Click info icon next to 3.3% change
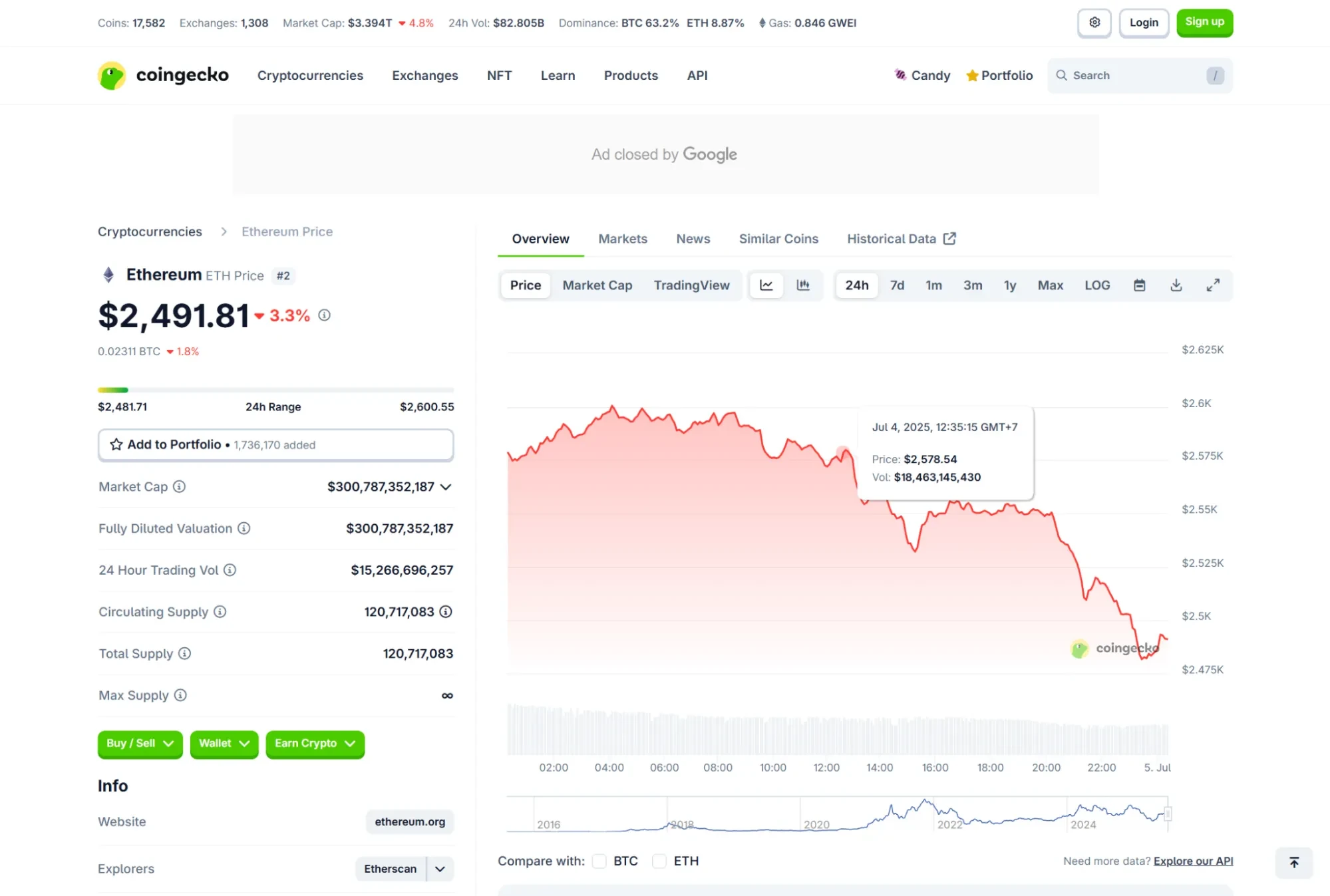 pyautogui.click(x=324, y=315)
